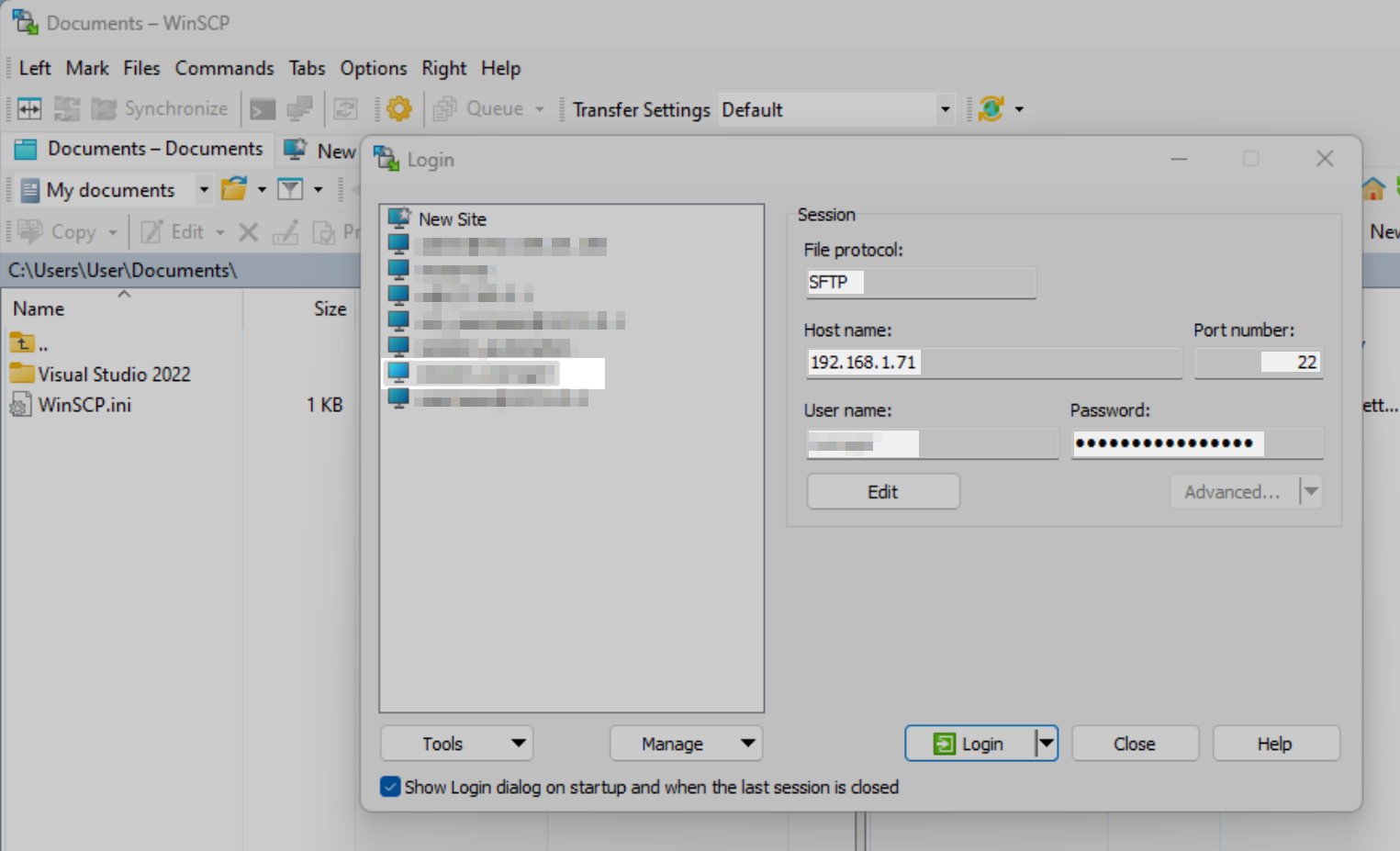Open the Manage dropdown menu
1400x851 pixels.
point(686,743)
